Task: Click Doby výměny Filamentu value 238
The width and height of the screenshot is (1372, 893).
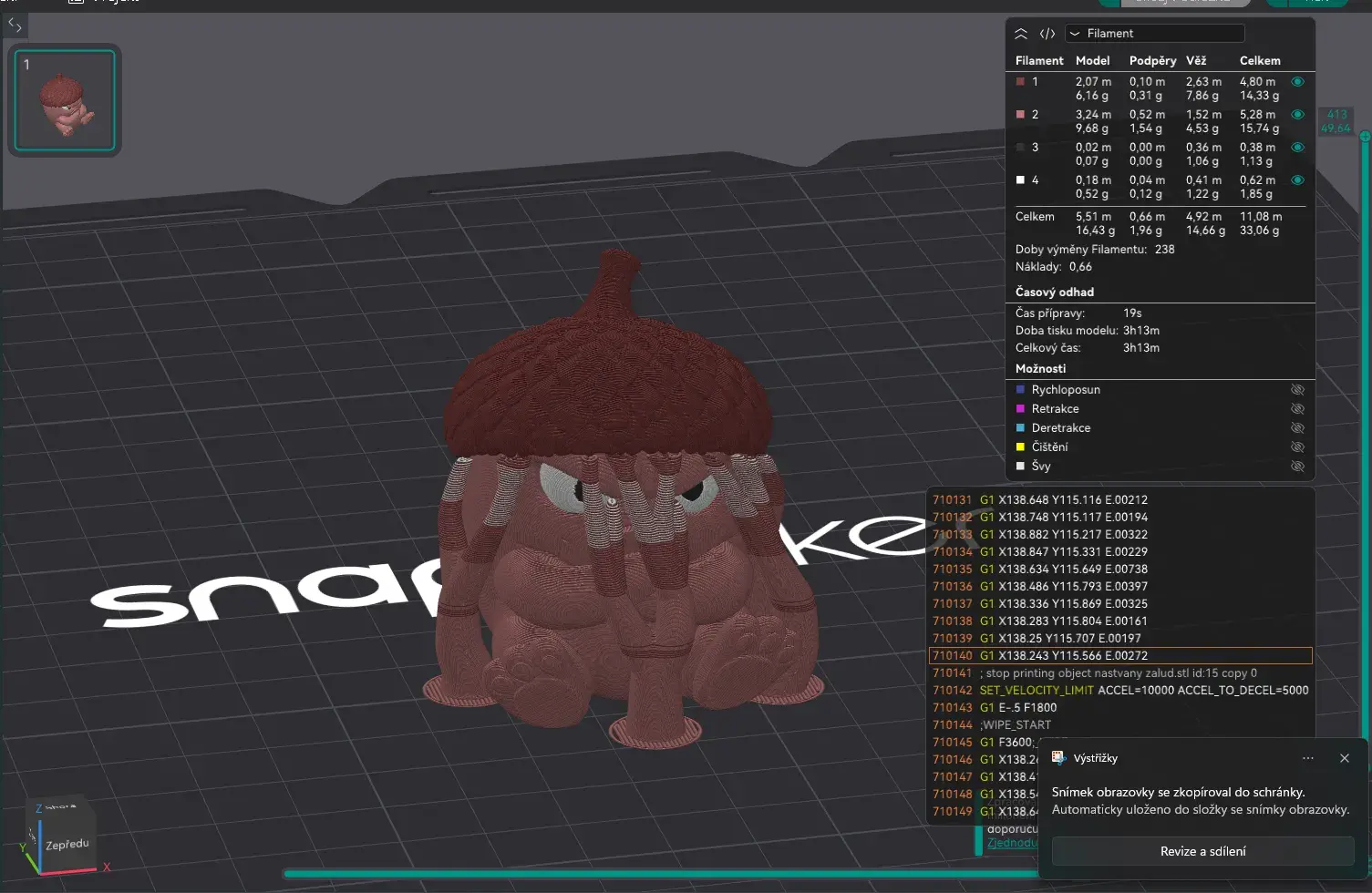Action: (1164, 250)
